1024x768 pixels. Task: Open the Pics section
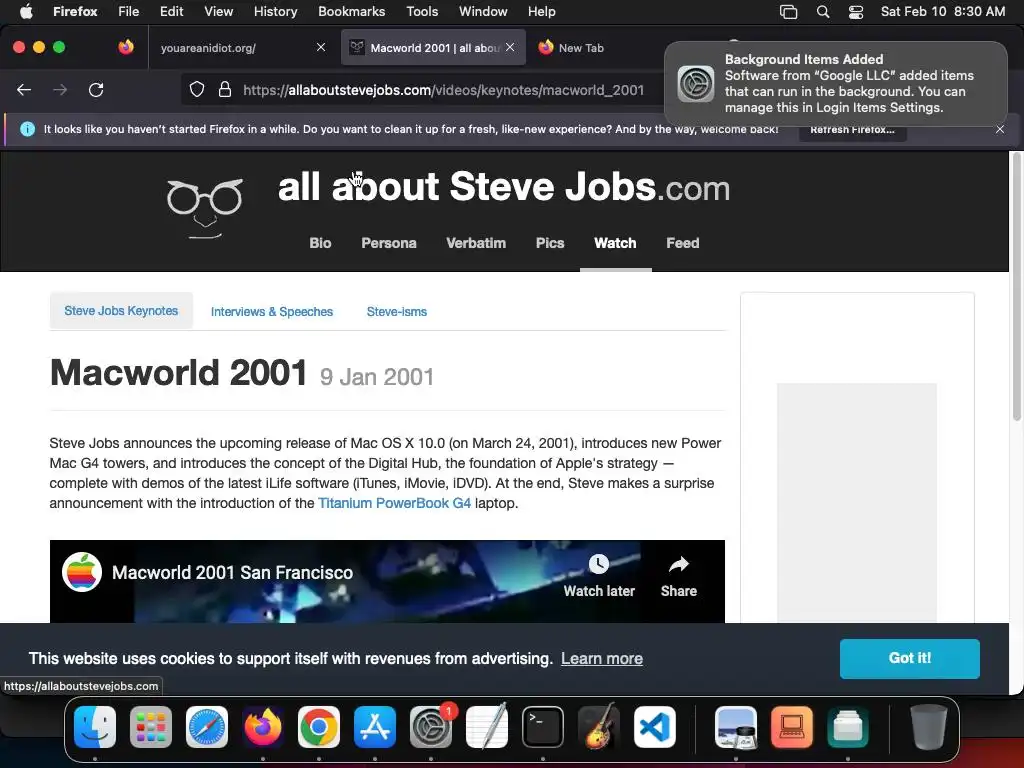pos(550,243)
